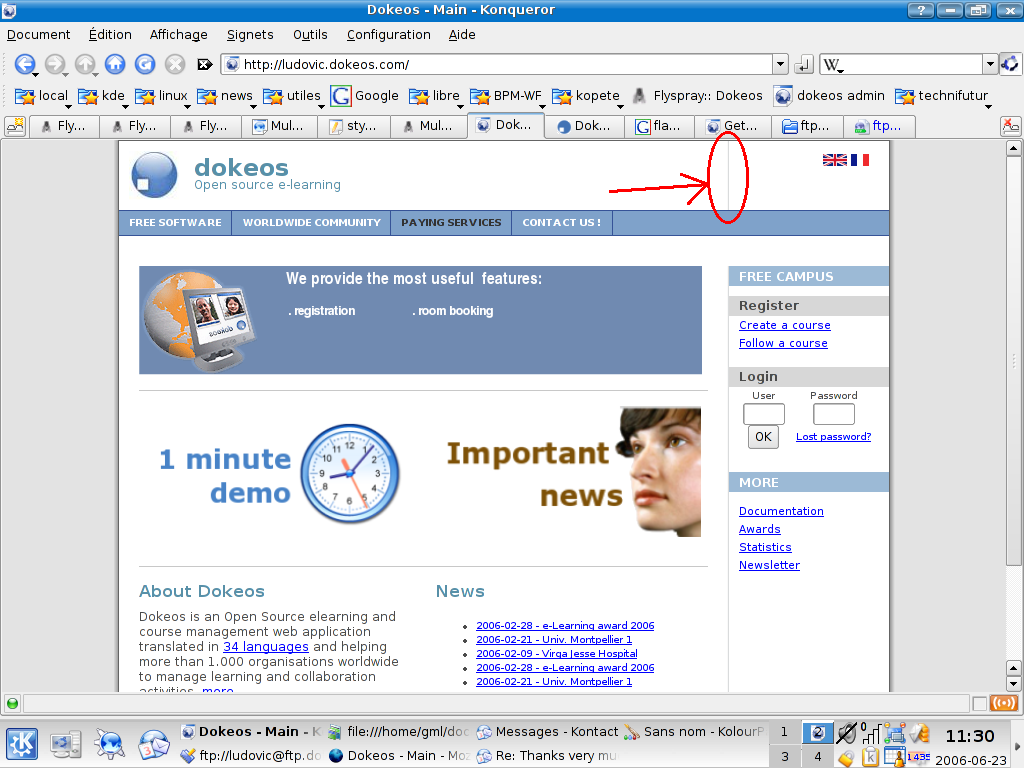Click the Password login field
The image size is (1024, 768).
pos(833,414)
